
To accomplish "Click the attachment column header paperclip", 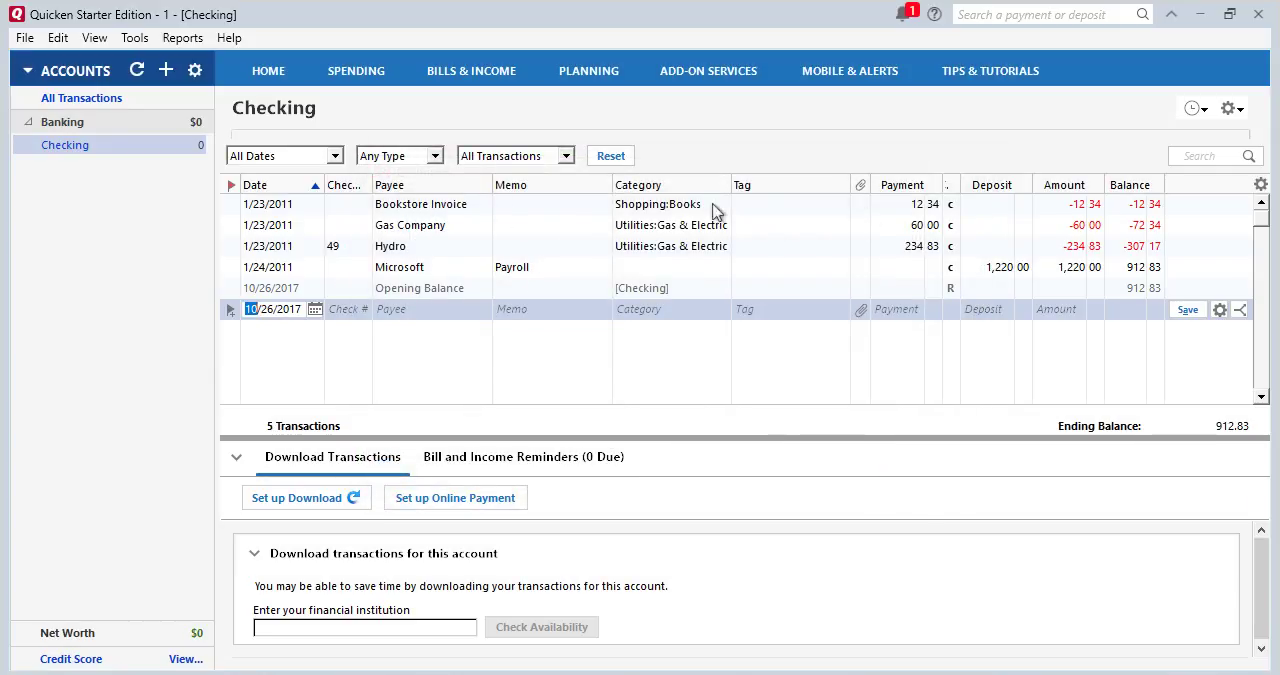I will [860, 185].
